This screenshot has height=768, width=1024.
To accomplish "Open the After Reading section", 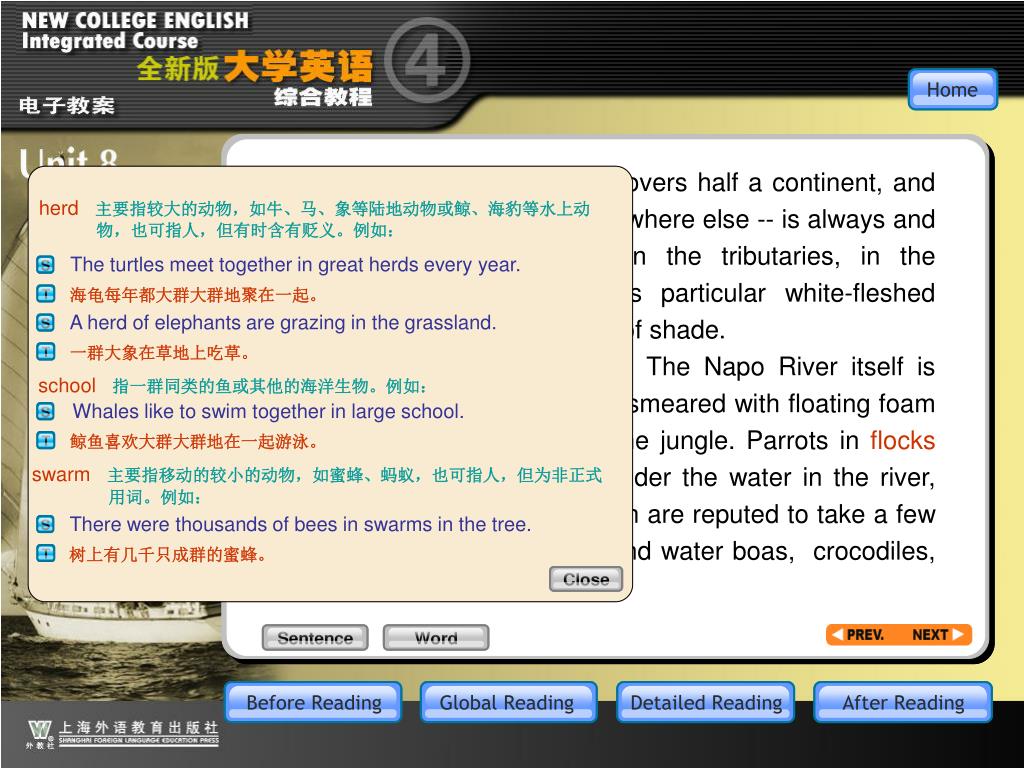I will click(x=903, y=703).
